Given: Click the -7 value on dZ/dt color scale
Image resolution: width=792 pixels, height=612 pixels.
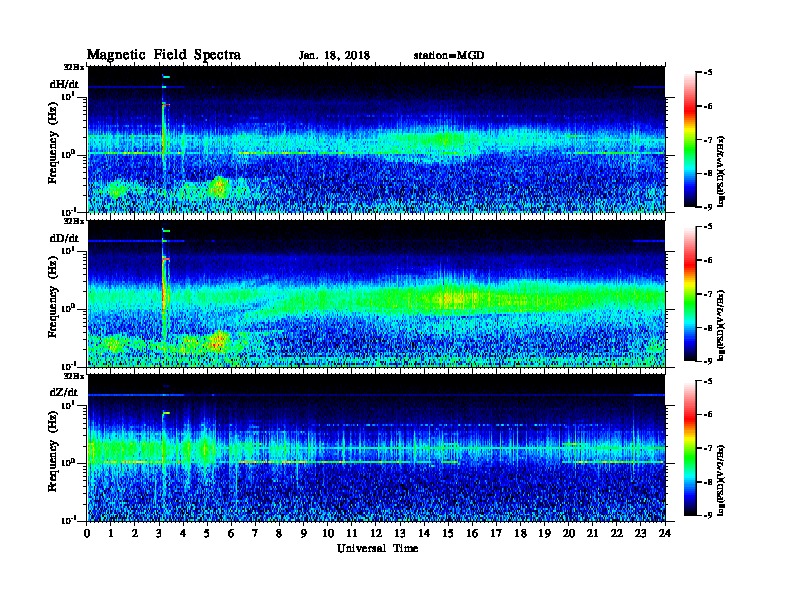Looking at the screenshot, I should (708, 448).
